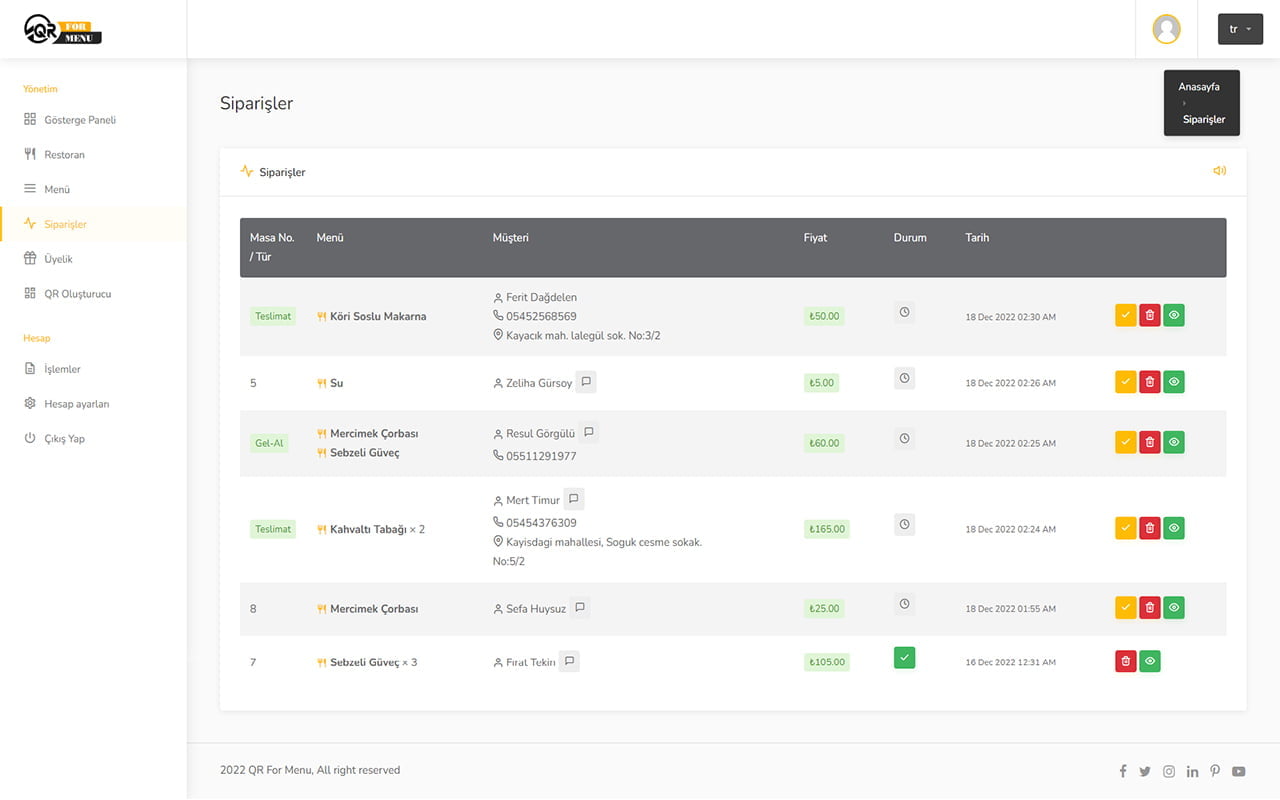The width and height of the screenshot is (1280, 800).
Task: View Resul Görgülü's order details
Action: pyautogui.click(x=1174, y=442)
